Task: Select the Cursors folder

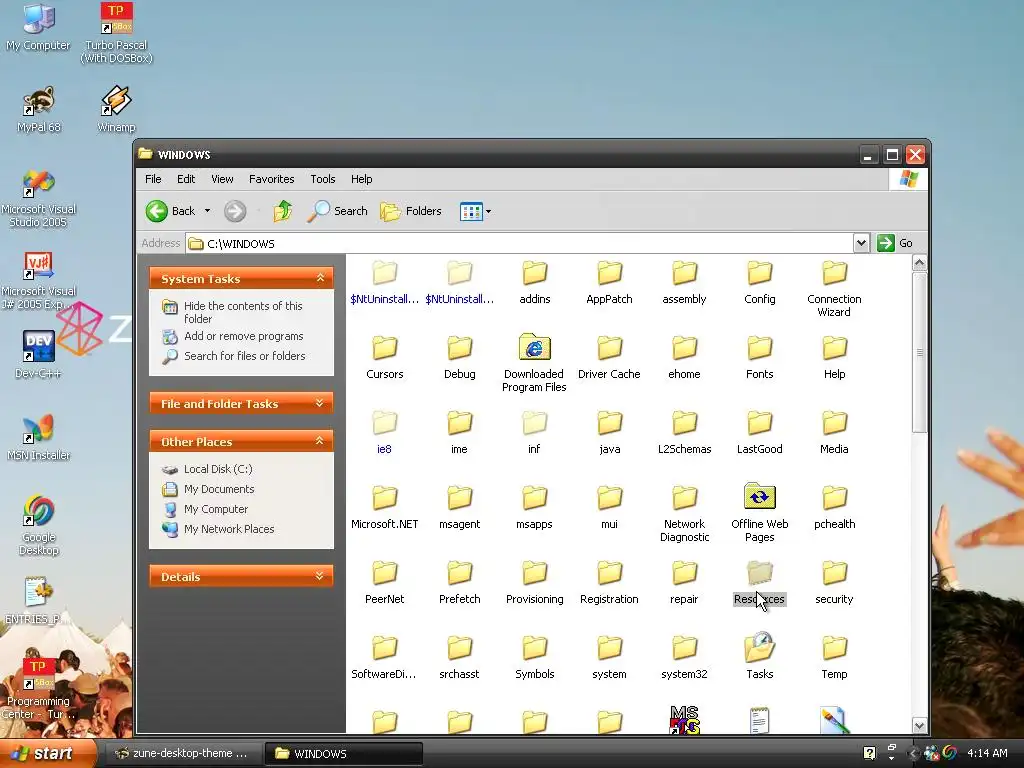Action: pyautogui.click(x=385, y=357)
